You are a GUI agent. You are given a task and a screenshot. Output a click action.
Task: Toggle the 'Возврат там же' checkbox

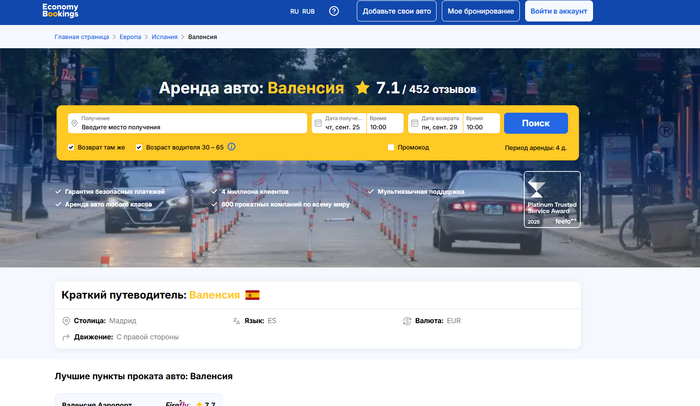(71, 147)
